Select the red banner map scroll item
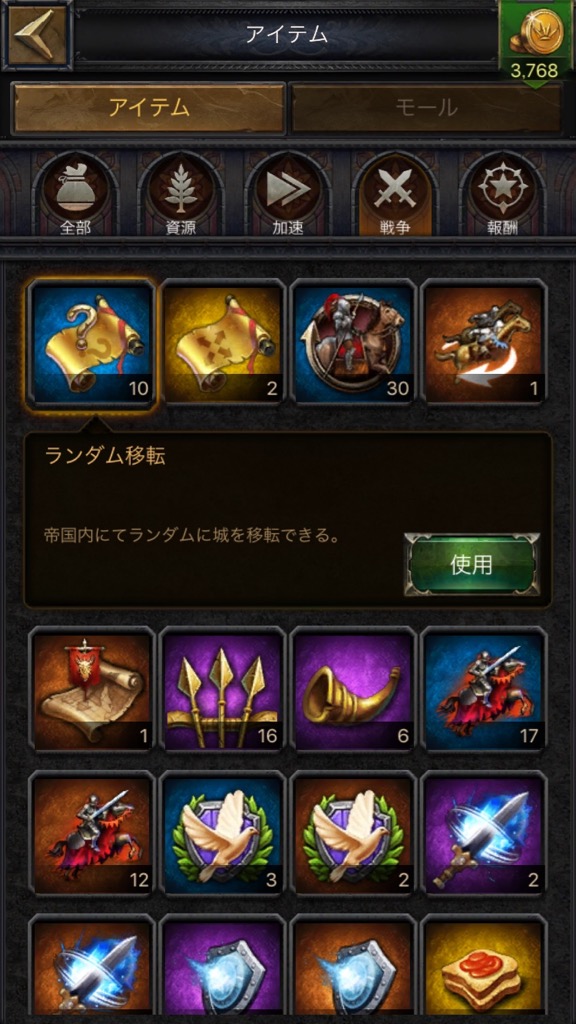The image size is (576, 1024). [92, 690]
